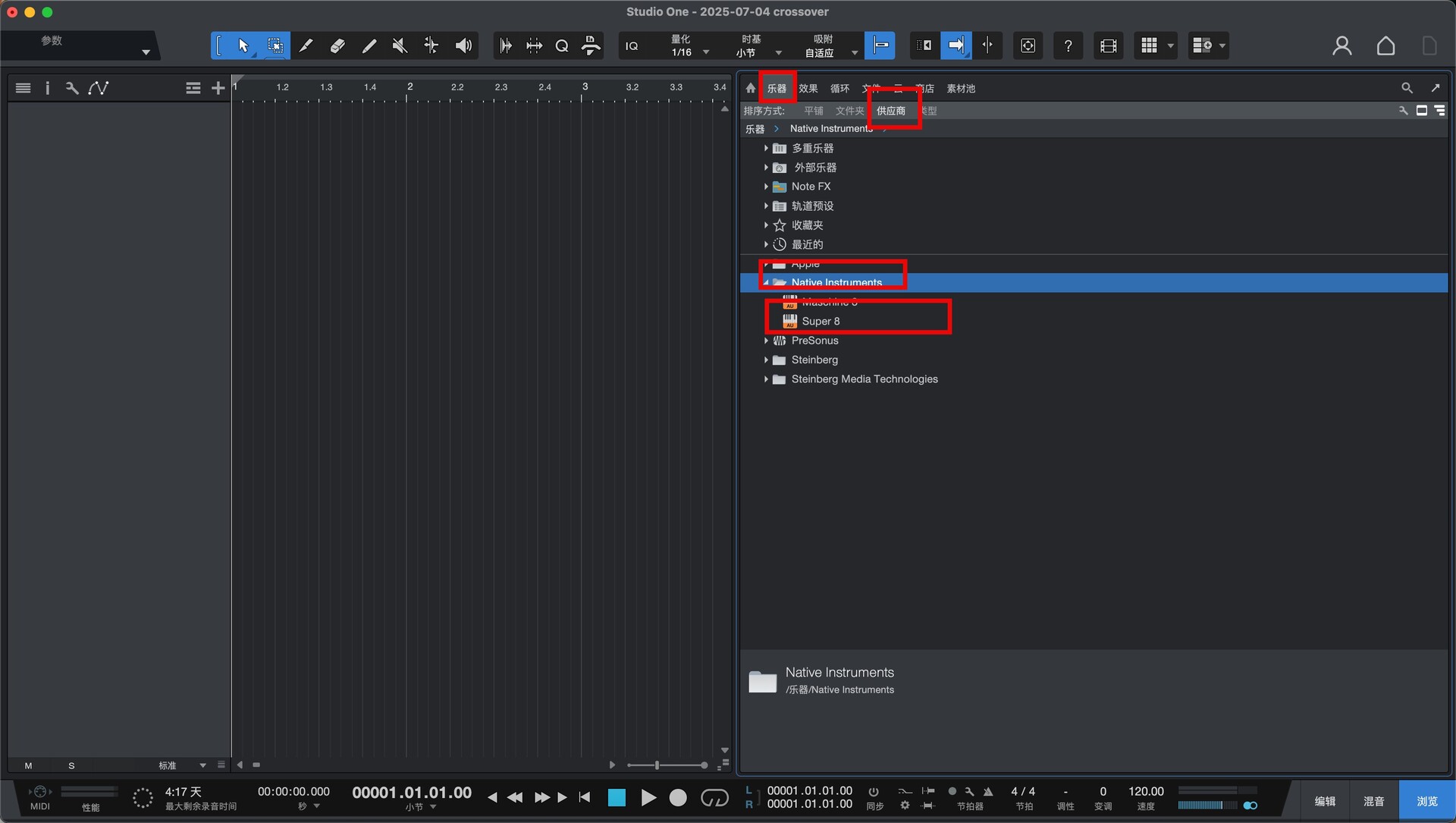Expand the 轨道预设 folder
This screenshot has height=823, width=1456.
point(766,206)
